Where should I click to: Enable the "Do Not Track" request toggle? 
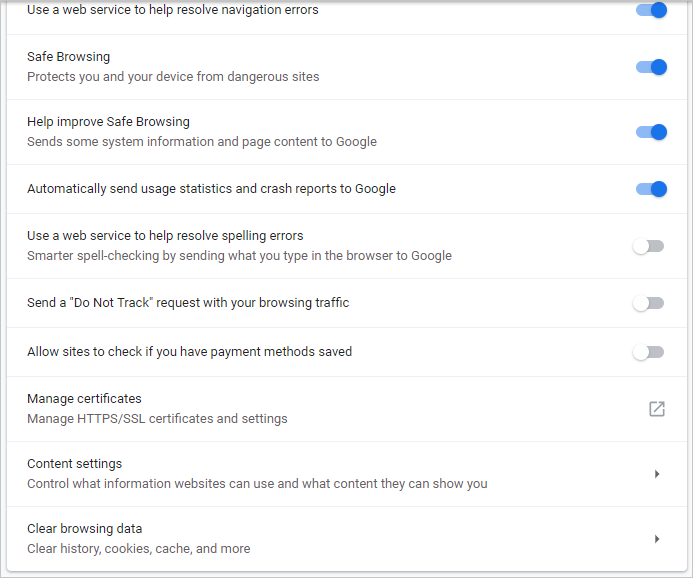click(x=648, y=303)
